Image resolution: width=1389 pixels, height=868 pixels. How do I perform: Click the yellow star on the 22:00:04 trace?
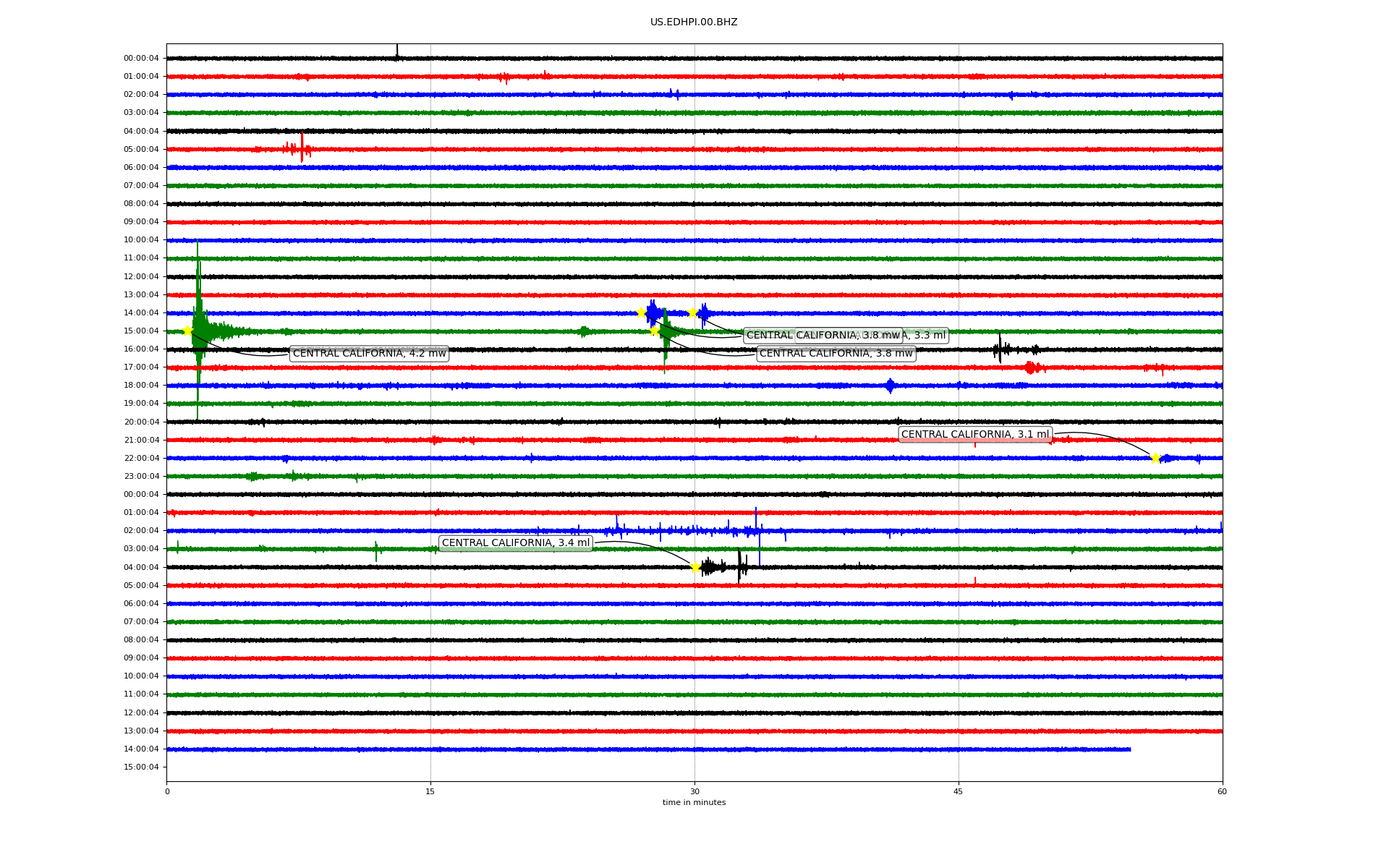(1155, 458)
